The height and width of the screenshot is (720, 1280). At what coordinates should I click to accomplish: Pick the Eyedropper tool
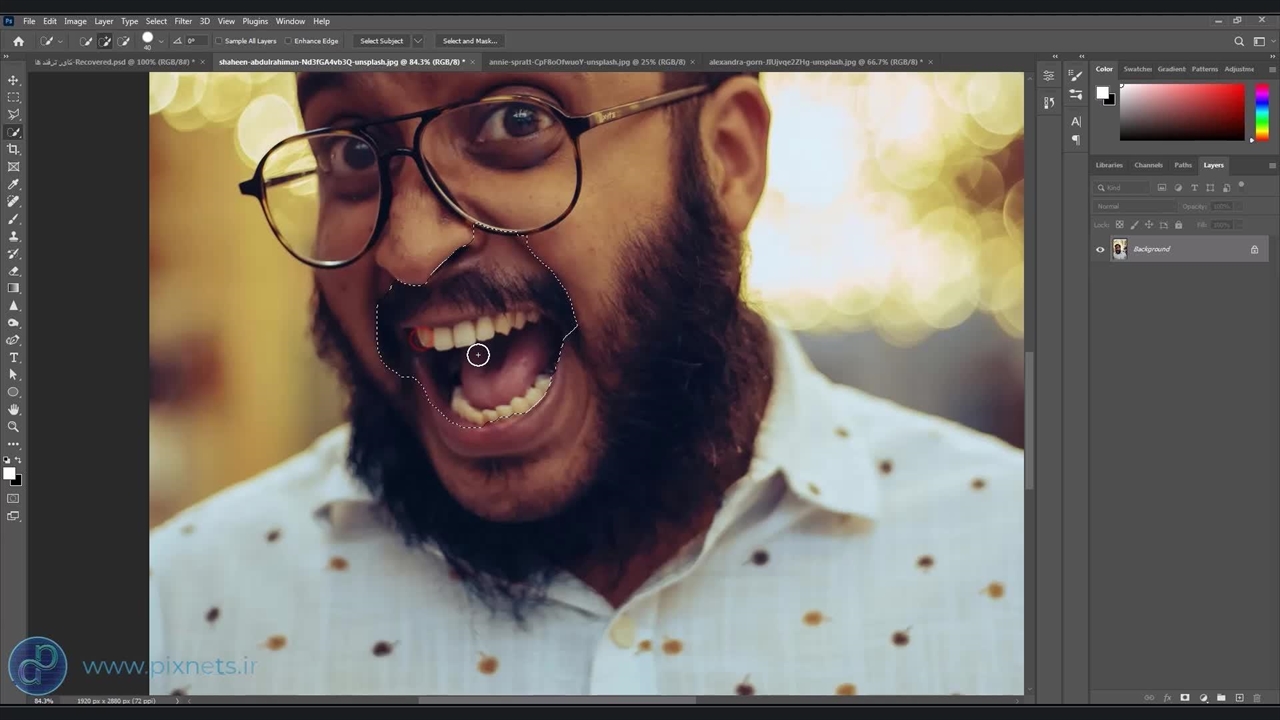tap(14, 184)
